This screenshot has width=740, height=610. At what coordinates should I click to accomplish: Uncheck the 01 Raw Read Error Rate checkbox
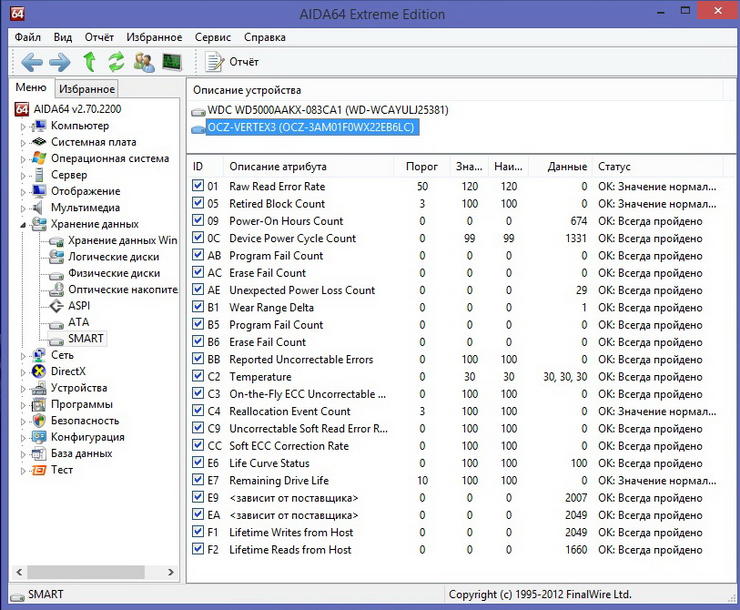point(198,185)
